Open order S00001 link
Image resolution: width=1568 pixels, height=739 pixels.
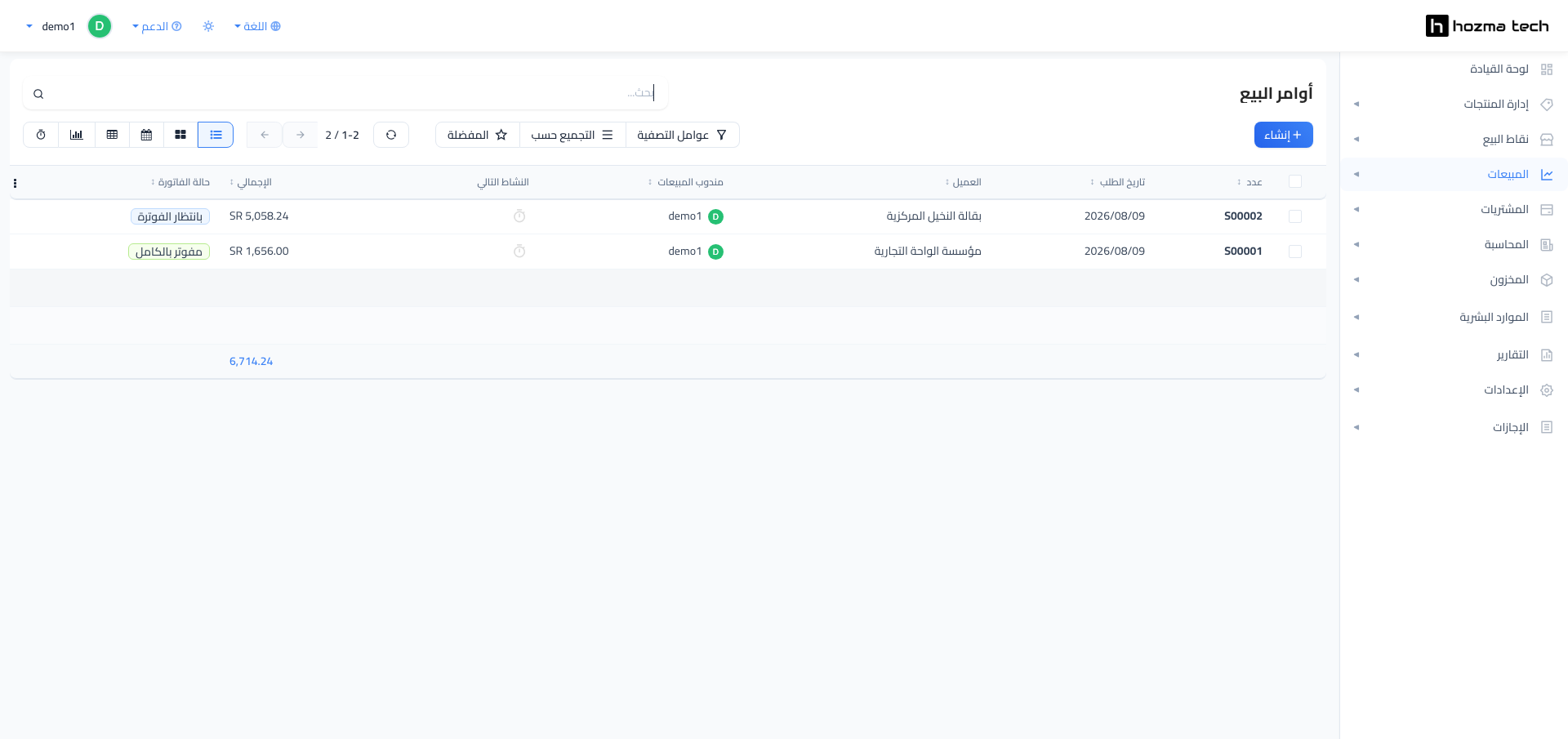(1243, 252)
